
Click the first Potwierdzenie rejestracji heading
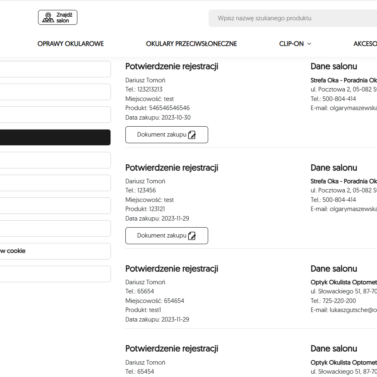[172, 66]
